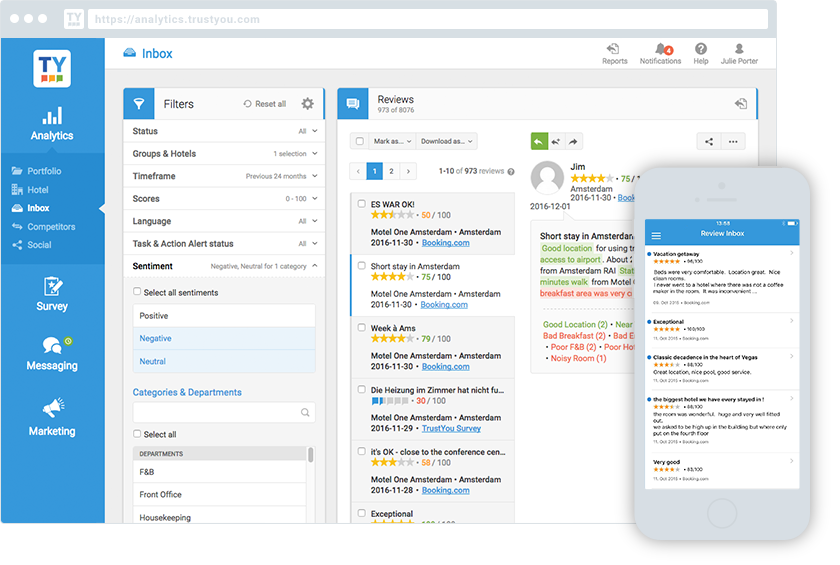The height and width of the screenshot is (565, 840).
Task: Expand the Timeframe filter
Action: 224,176
